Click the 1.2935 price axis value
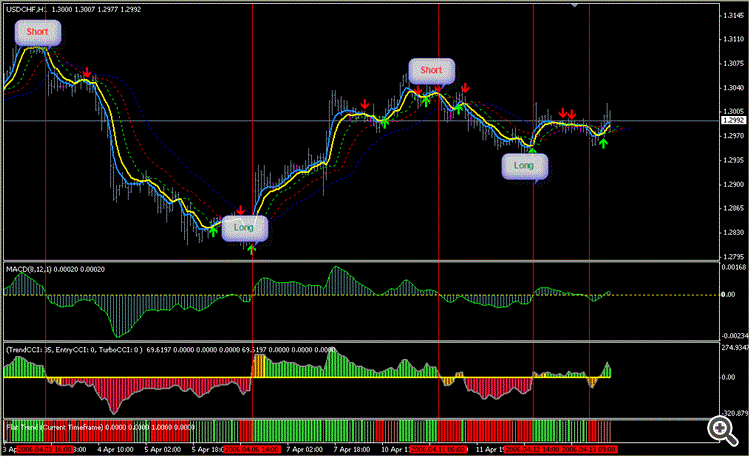 click(x=733, y=160)
